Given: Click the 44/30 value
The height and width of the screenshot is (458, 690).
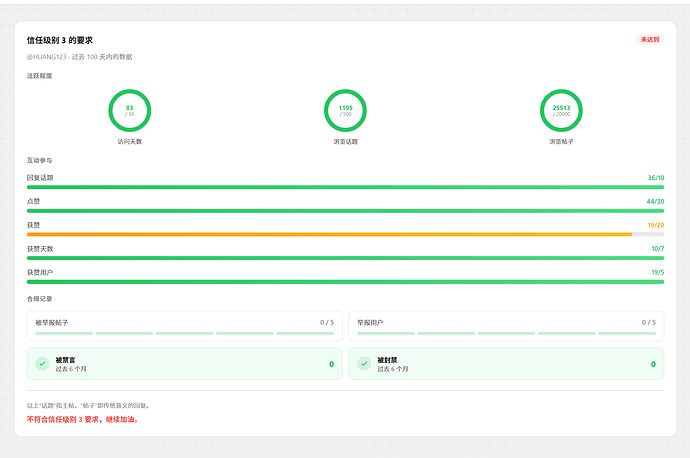Looking at the screenshot, I should (x=655, y=202).
